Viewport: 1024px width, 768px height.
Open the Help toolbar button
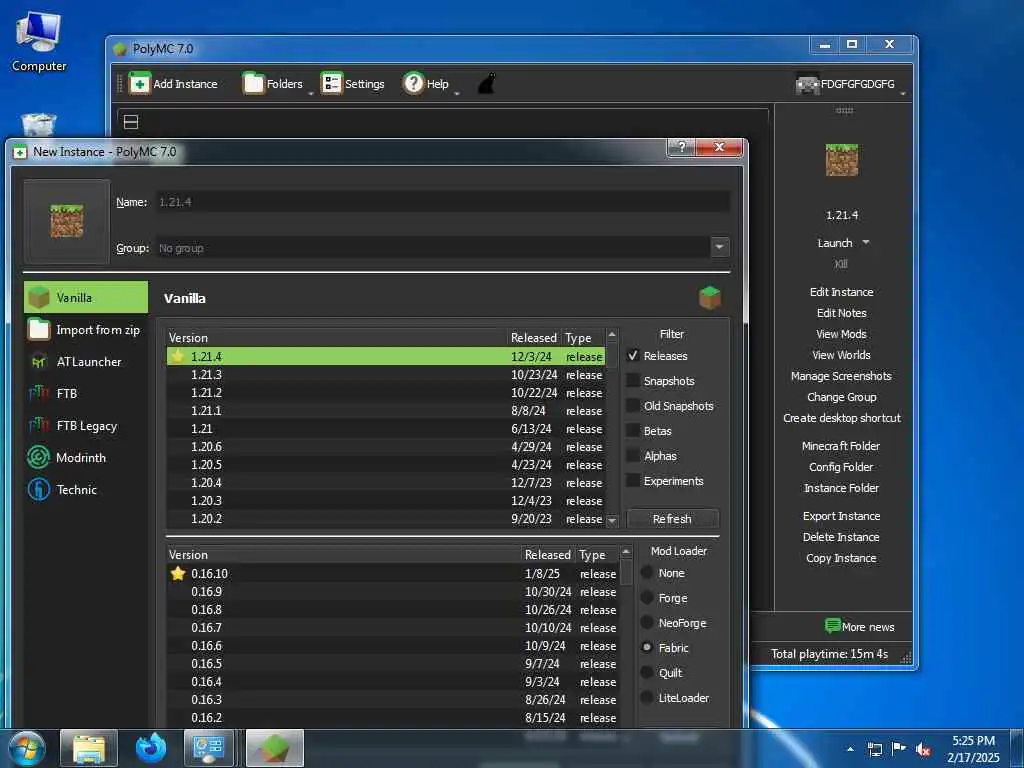tap(426, 84)
